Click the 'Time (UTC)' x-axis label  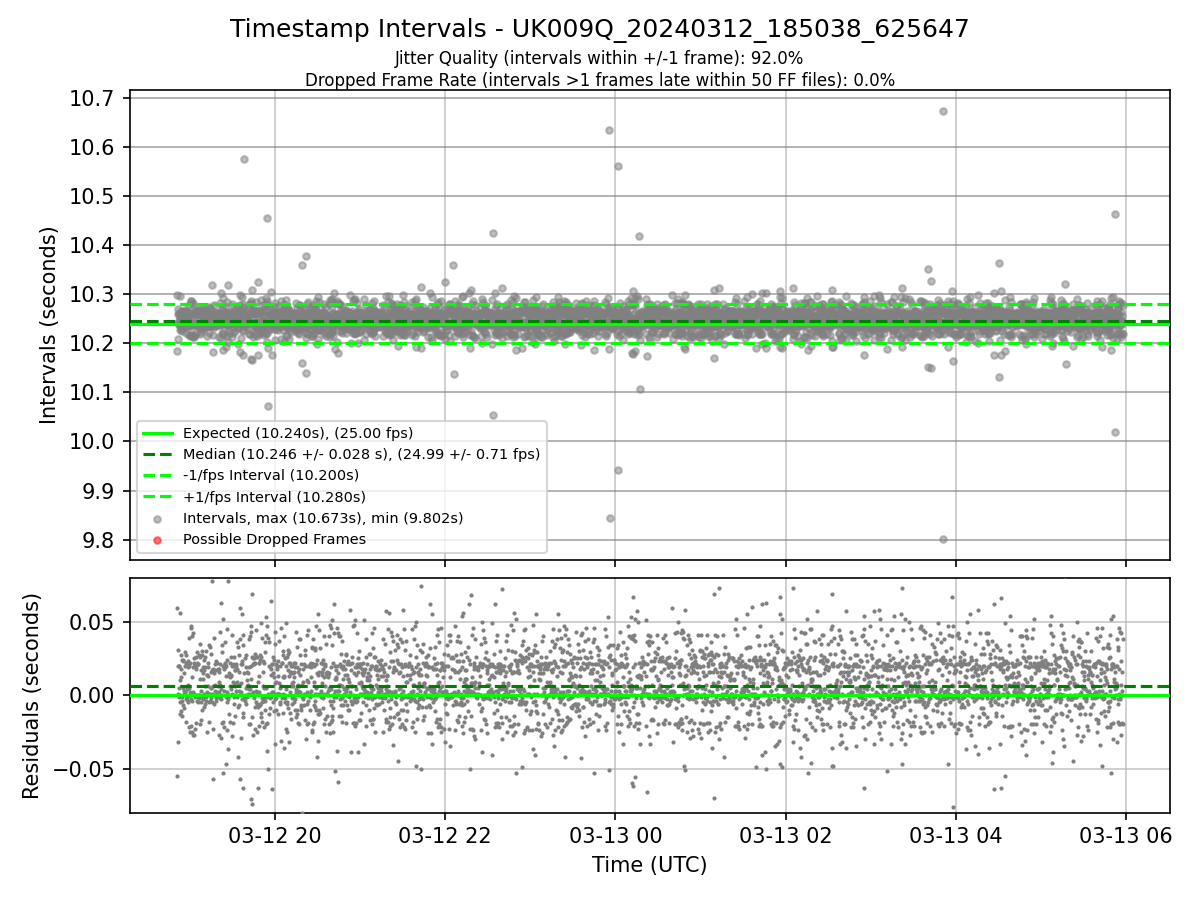pos(649,865)
